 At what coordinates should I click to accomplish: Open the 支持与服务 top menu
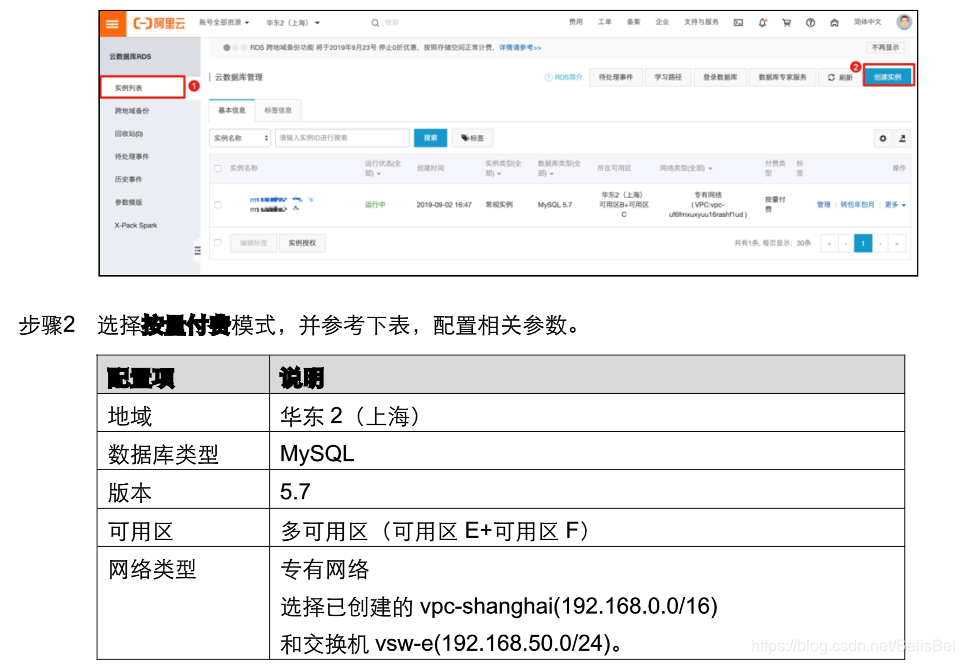coord(701,22)
